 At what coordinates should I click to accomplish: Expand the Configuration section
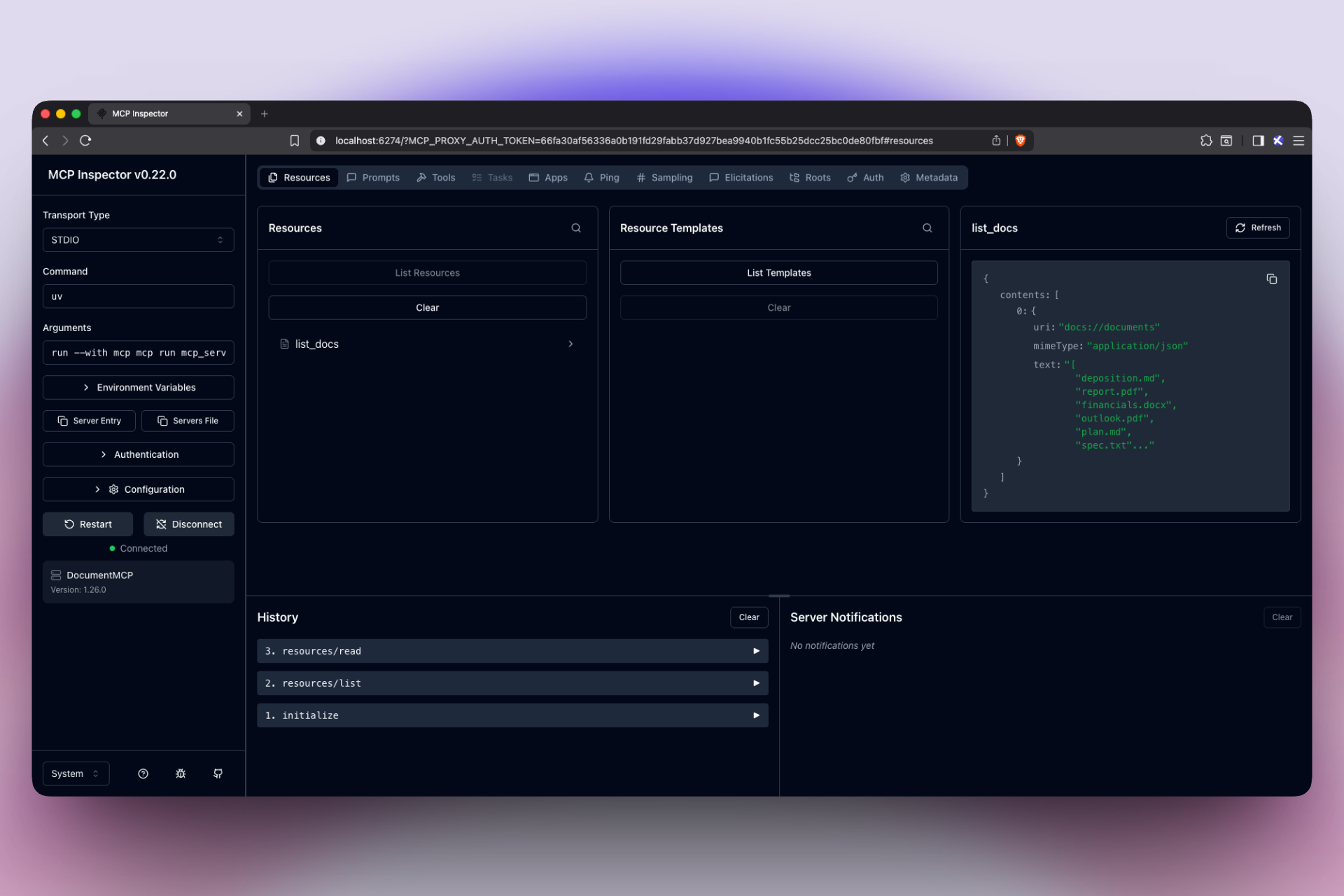pos(139,489)
